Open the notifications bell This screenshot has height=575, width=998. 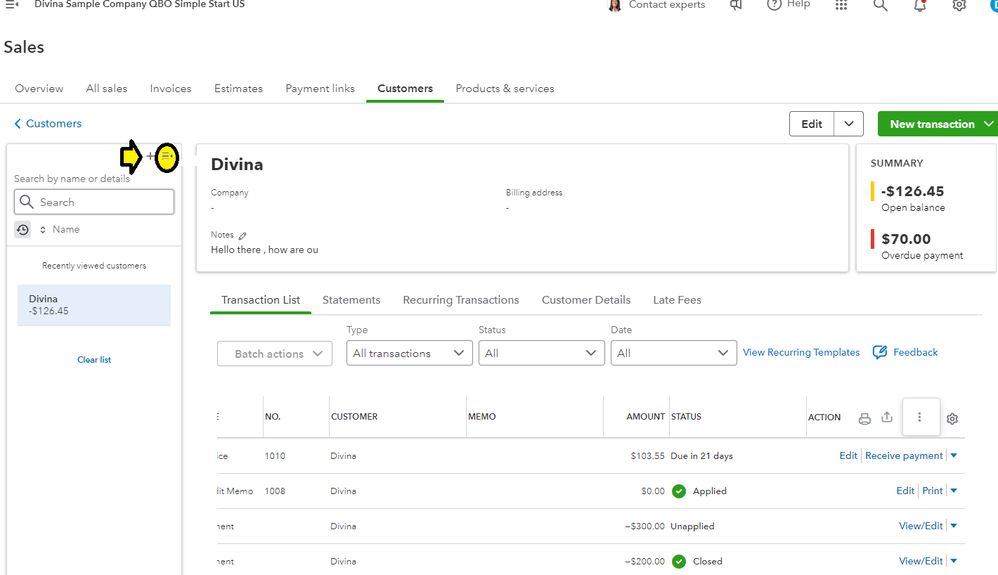(x=920, y=5)
